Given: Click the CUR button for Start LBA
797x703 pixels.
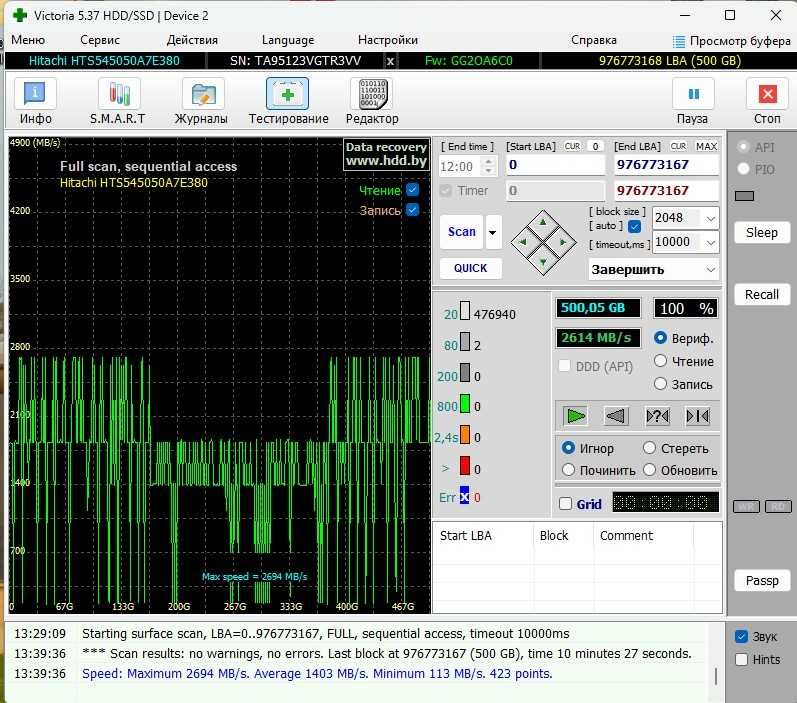Looking at the screenshot, I should point(572,146).
